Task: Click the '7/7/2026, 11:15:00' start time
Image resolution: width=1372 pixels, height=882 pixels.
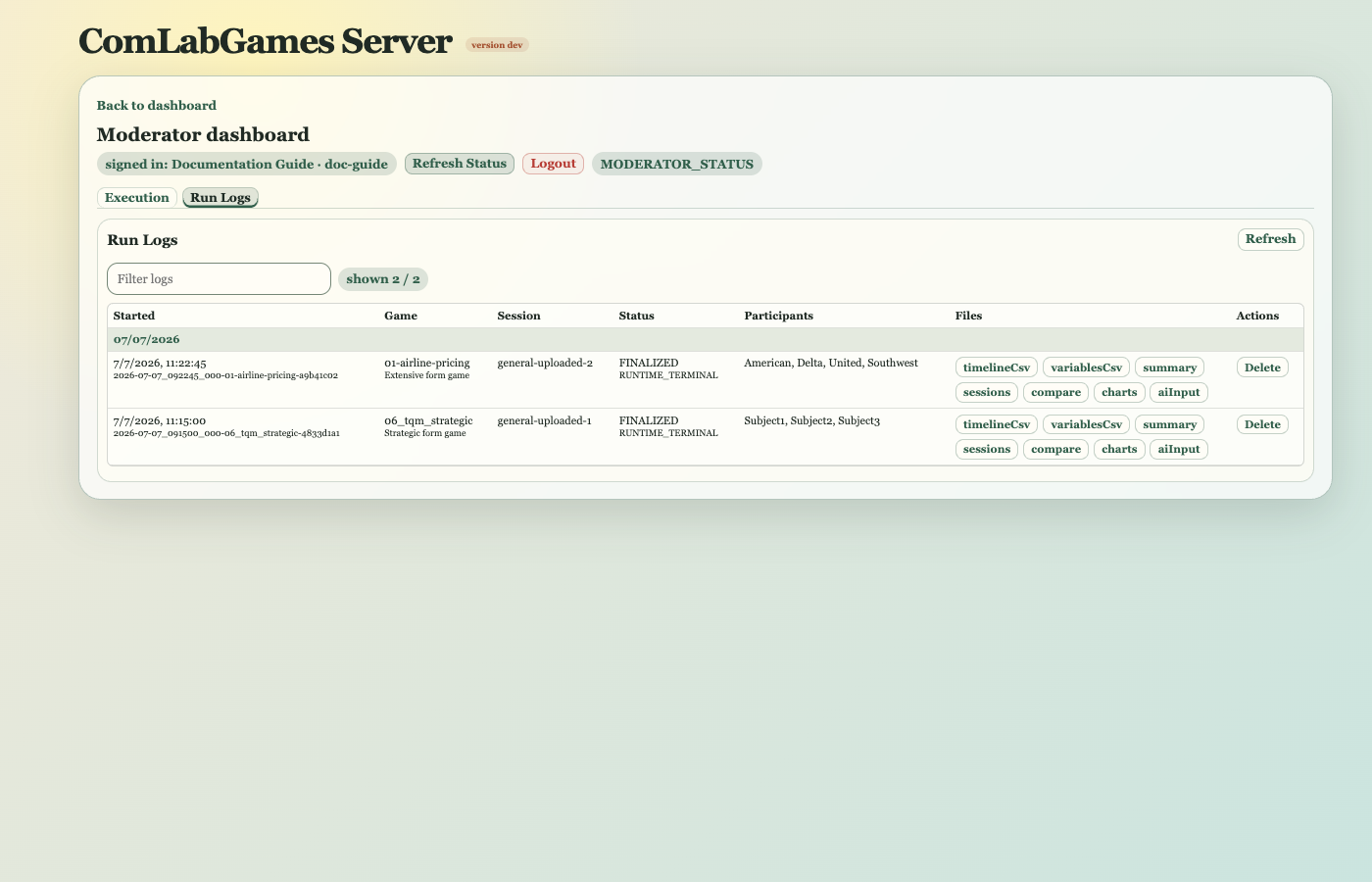Action: click(160, 420)
